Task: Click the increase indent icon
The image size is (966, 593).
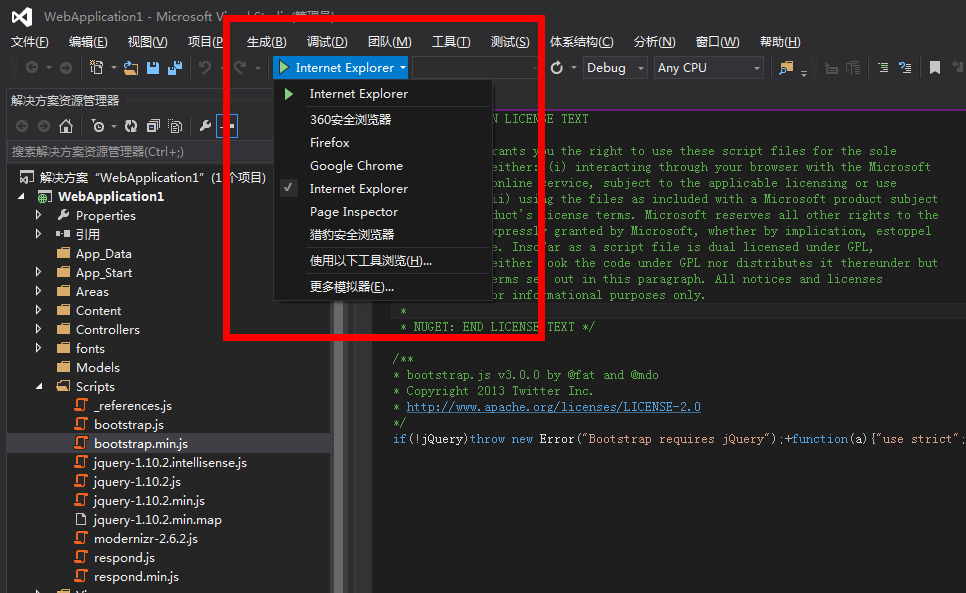Action: 883,68
